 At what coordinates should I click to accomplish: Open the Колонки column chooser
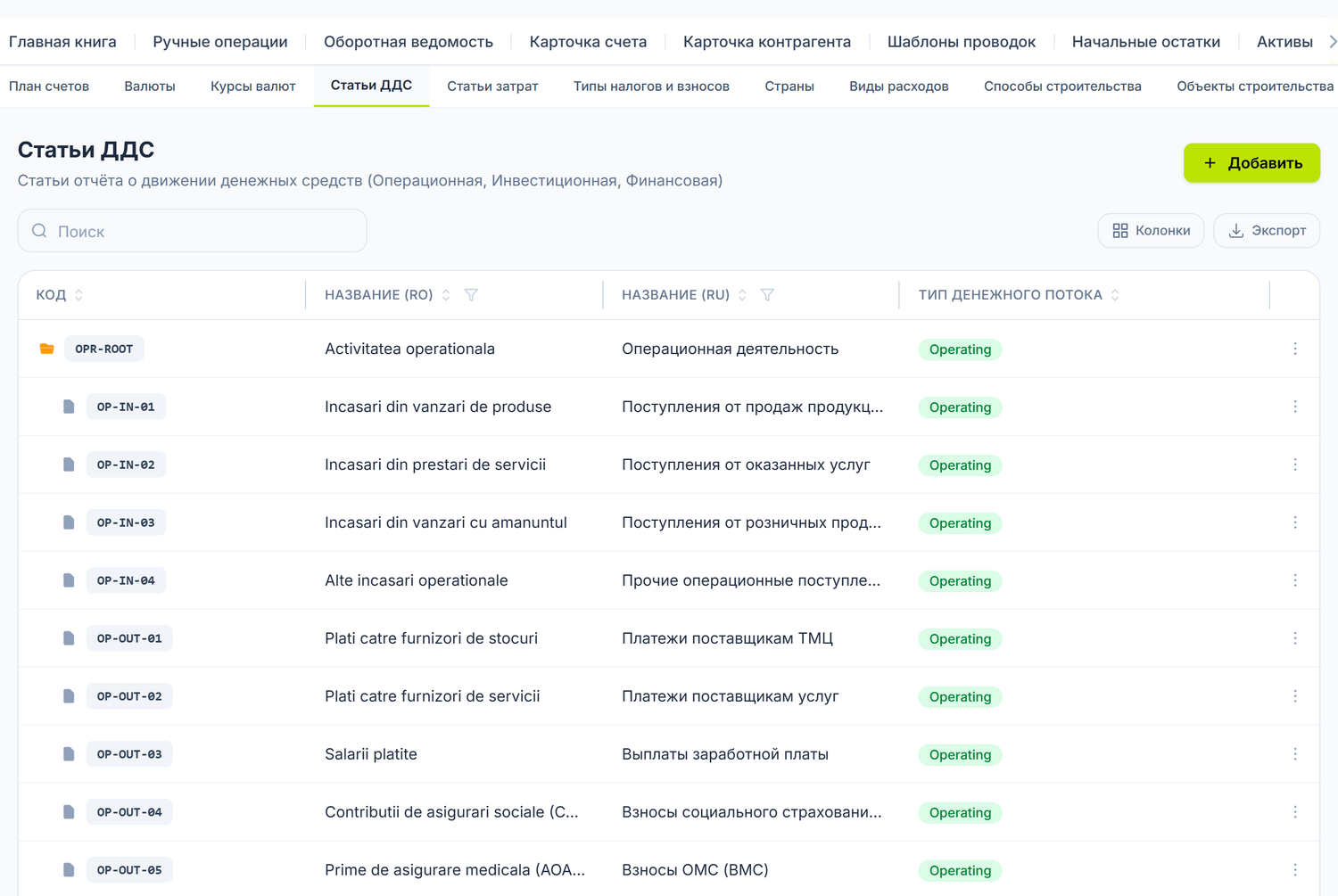coord(1151,231)
